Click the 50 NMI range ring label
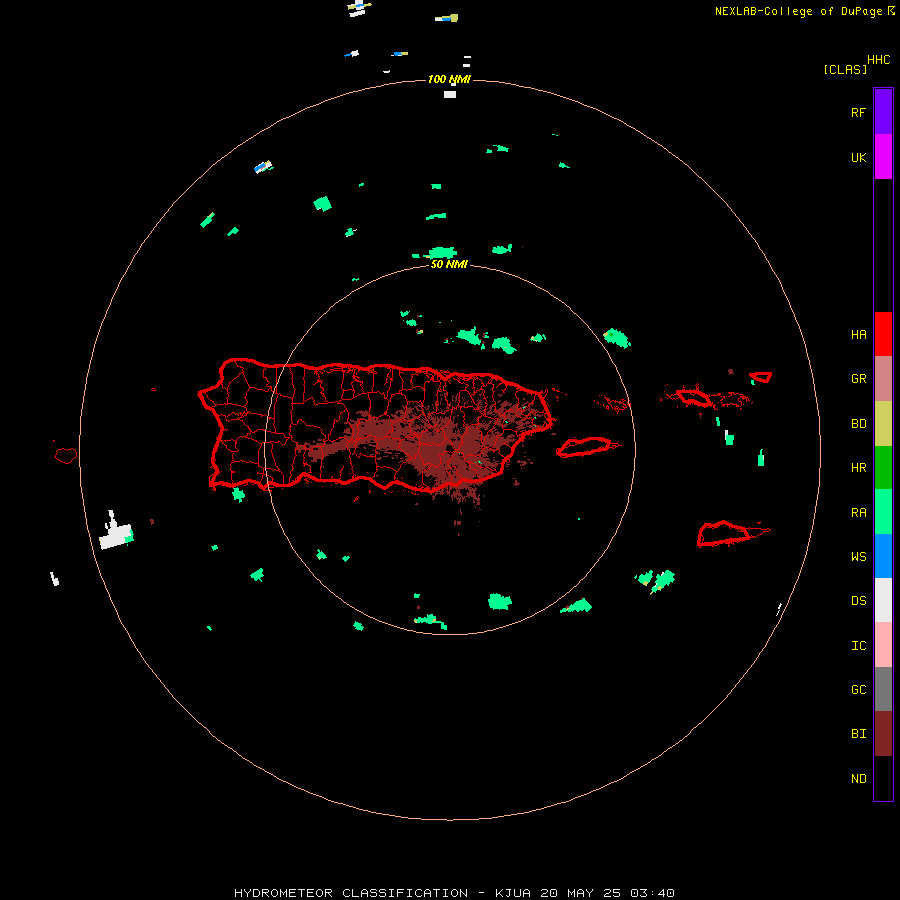Image resolution: width=900 pixels, height=900 pixels. click(x=449, y=264)
